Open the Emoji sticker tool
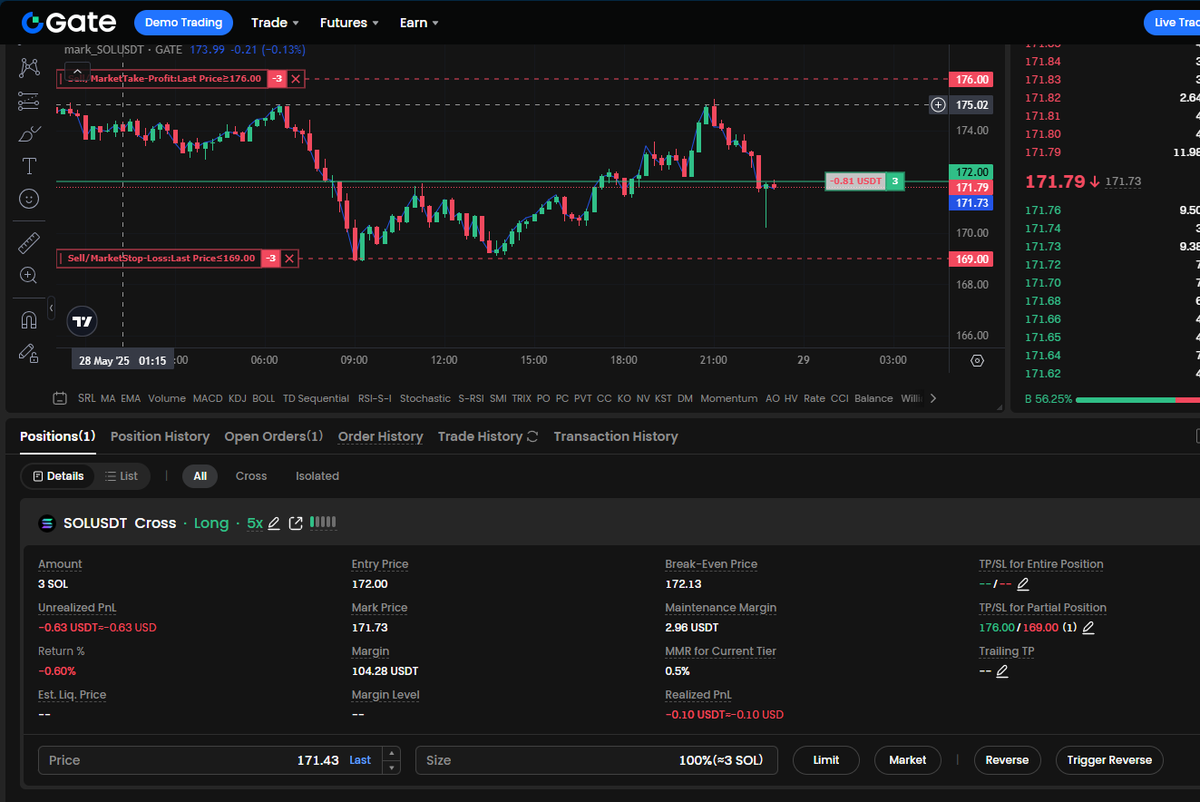1200x802 pixels. pyautogui.click(x=29, y=199)
